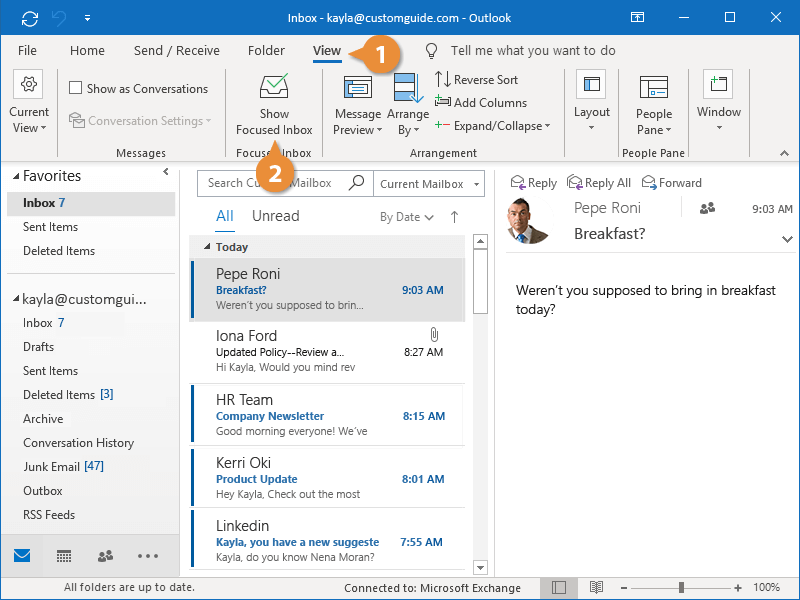Click message list scroll down arrow
This screenshot has width=800, height=600.
pos(480,567)
